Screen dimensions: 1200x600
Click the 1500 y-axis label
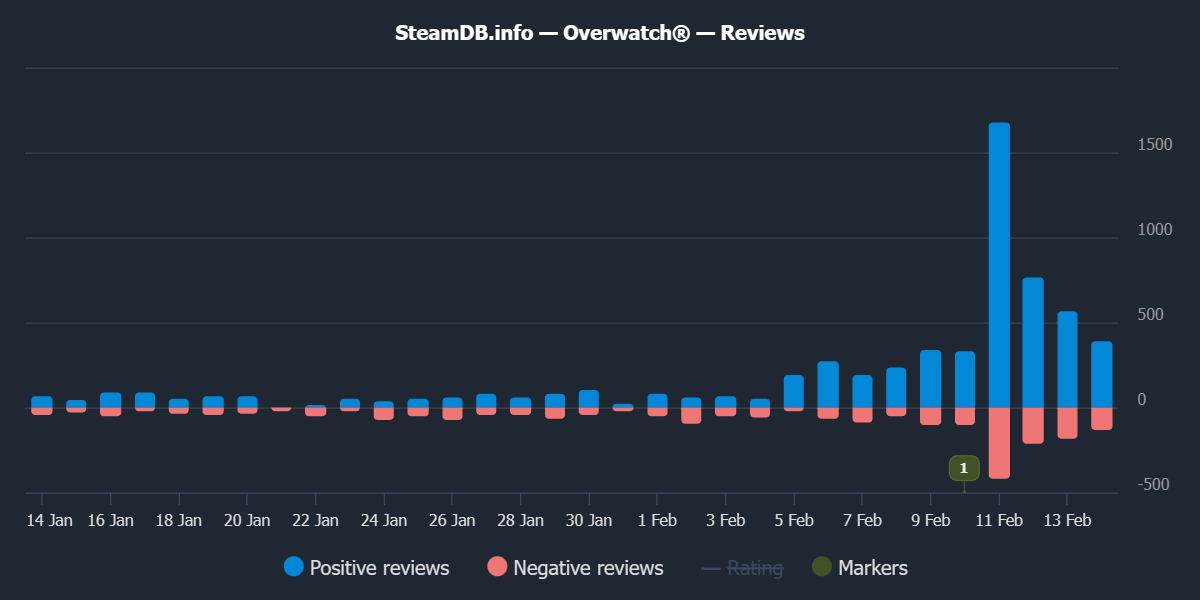(1155, 146)
